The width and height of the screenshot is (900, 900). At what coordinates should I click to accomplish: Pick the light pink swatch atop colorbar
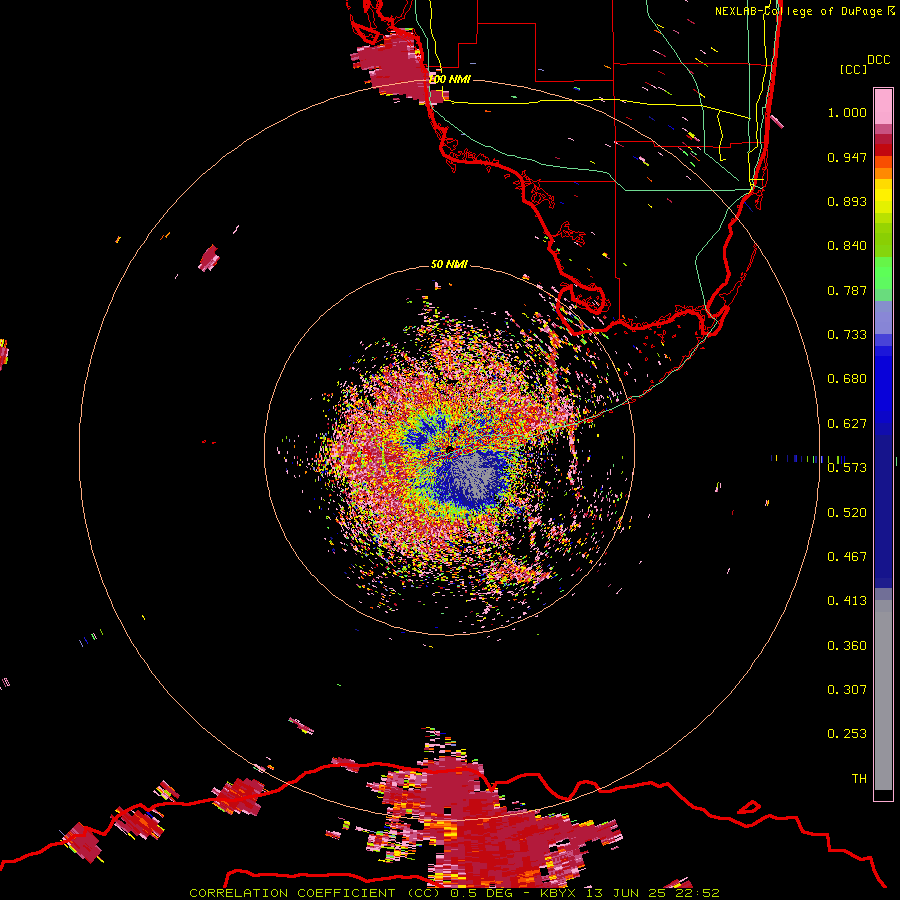coord(883,107)
